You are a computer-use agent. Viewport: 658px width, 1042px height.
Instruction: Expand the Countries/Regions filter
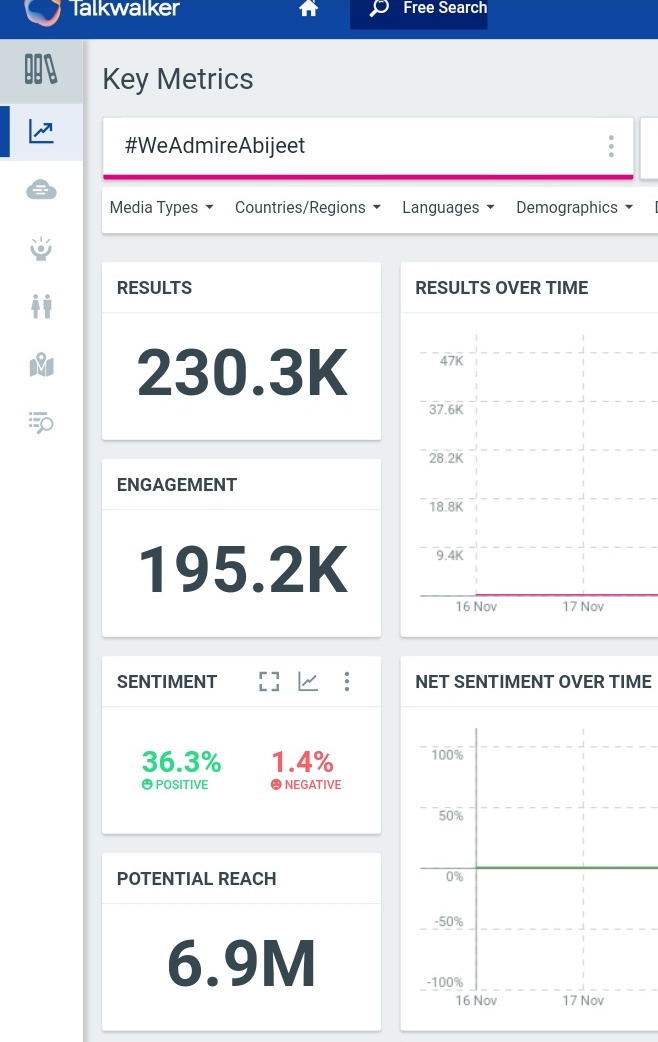(x=308, y=207)
